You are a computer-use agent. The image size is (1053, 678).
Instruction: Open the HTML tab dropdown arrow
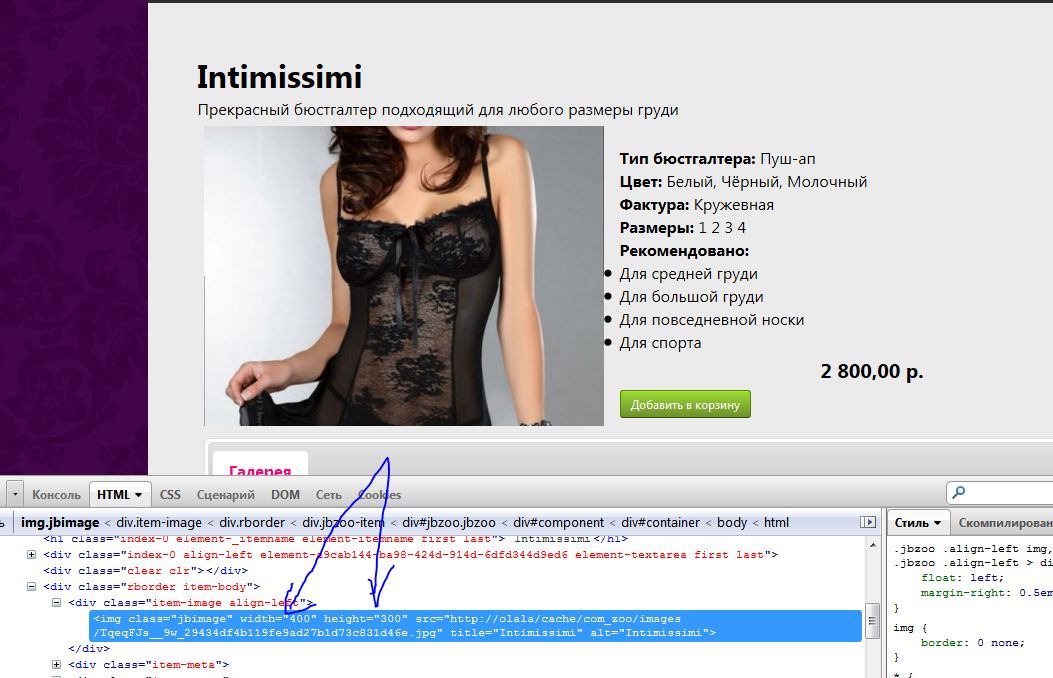[138, 495]
